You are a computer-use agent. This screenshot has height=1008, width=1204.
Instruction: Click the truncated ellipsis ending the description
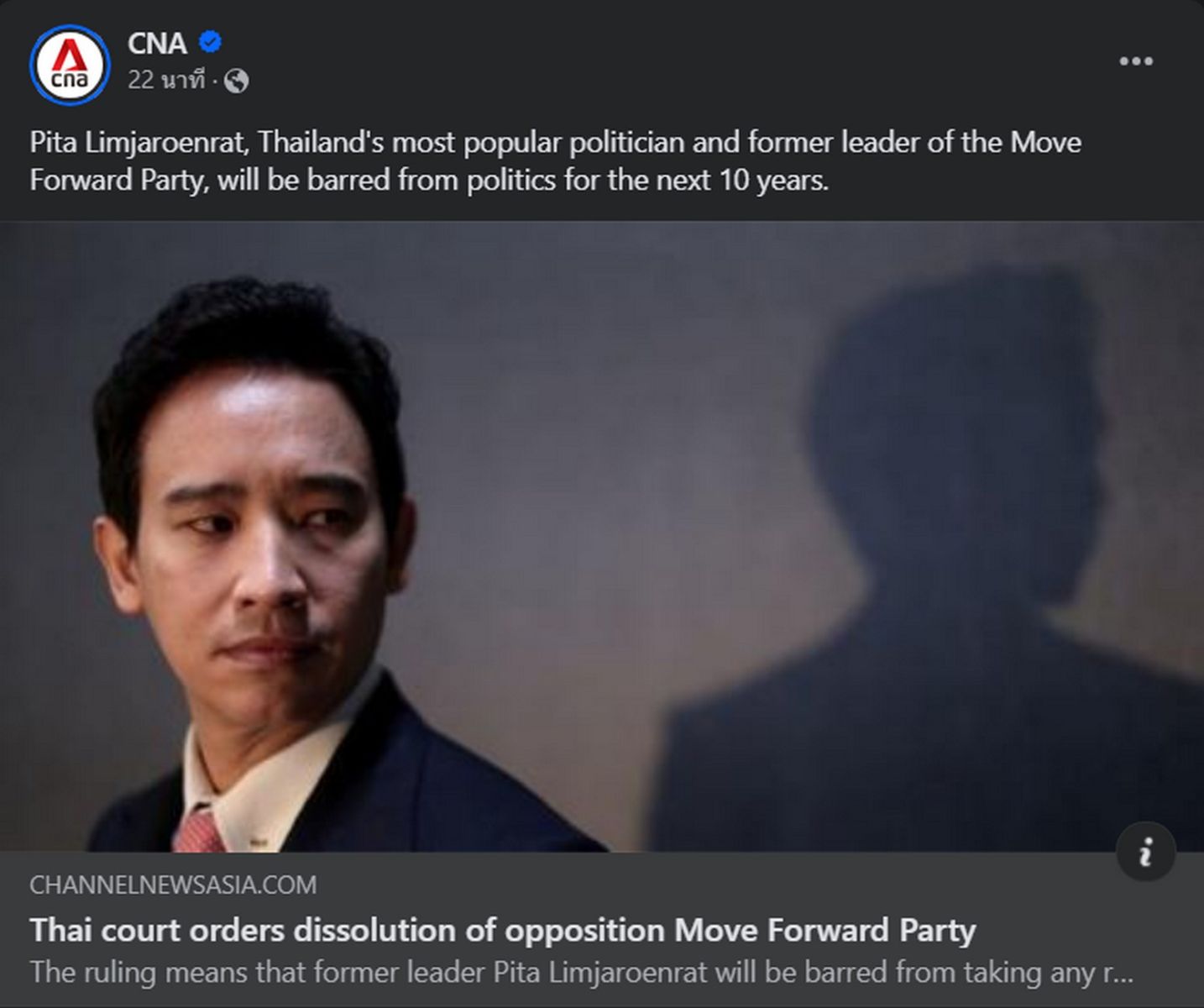[1118, 974]
